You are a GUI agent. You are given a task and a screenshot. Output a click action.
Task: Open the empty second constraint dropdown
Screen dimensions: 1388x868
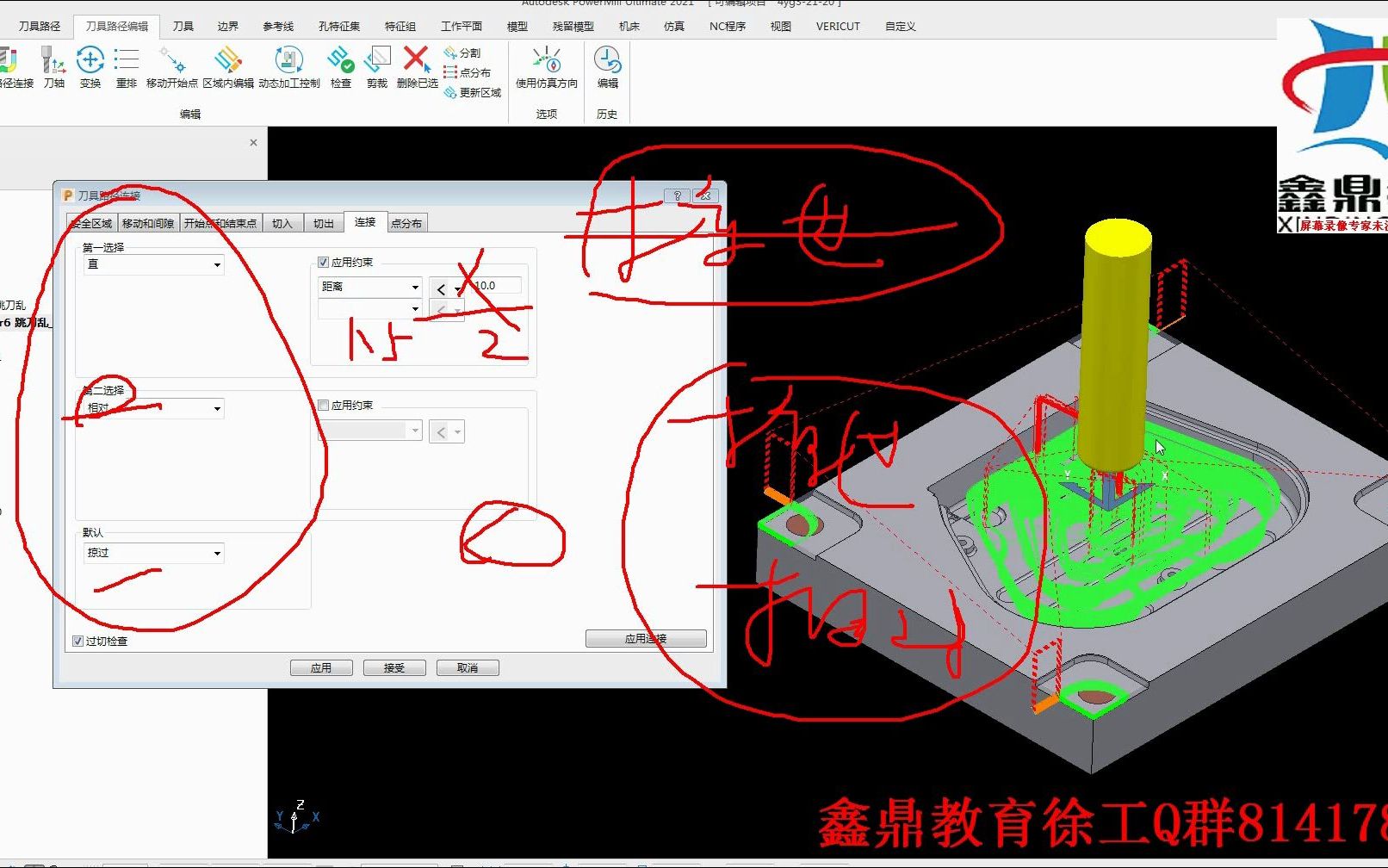tap(370, 308)
